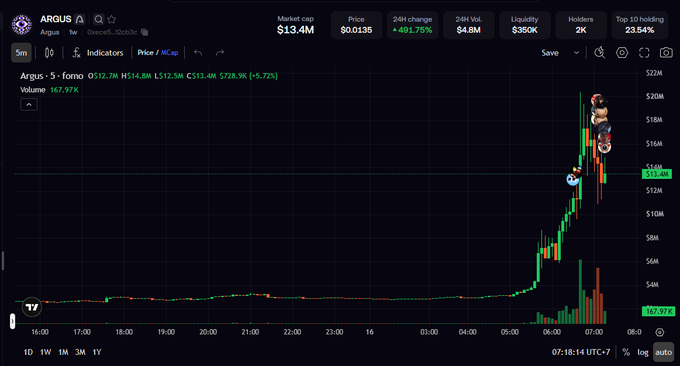
Task: Click the TradingView logo
Action: coord(32,307)
